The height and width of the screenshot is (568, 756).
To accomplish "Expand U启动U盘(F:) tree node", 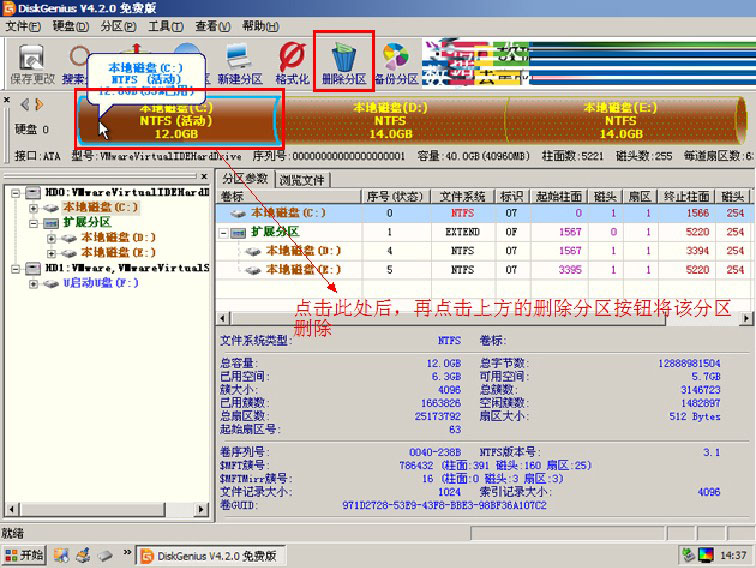I will point(33,284).
